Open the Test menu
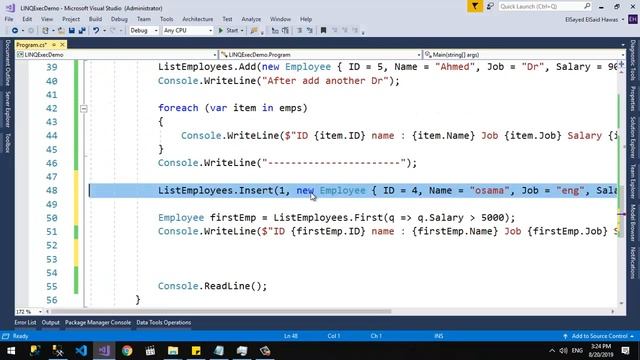Image resolution: width=640 pixels, height=360 pixels. (227, 19)
